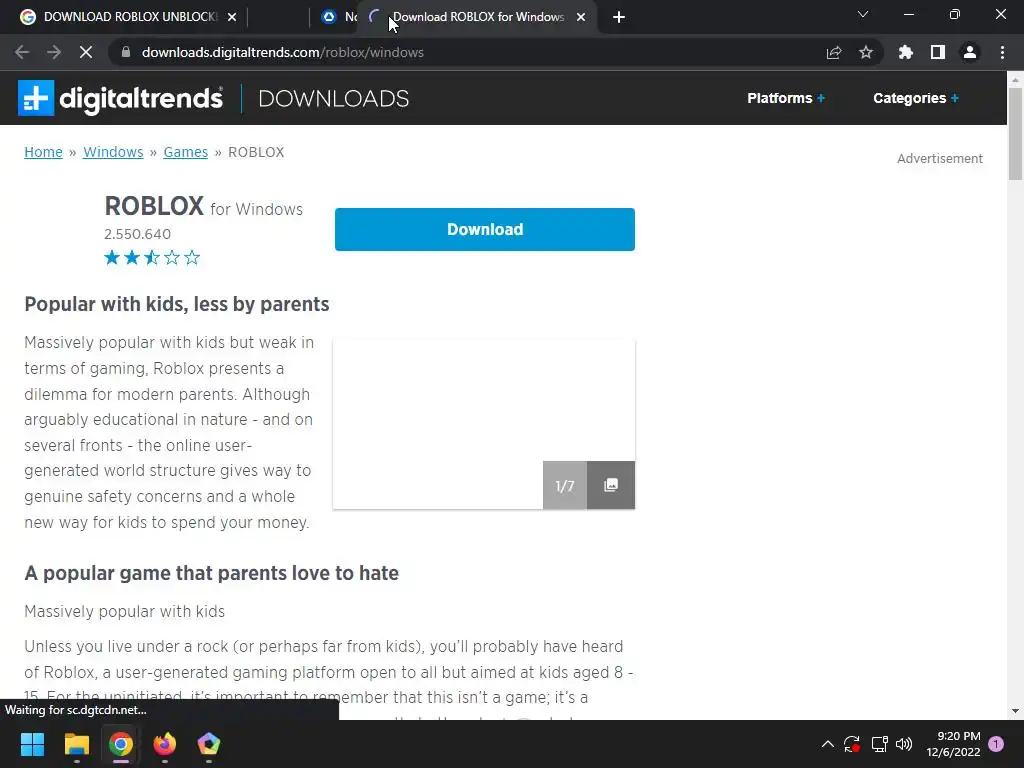The height and width of the screenshot is (768, 1024).
Task: Close the Download ROBLOX for Windows tab
Action: pos(581,17)
